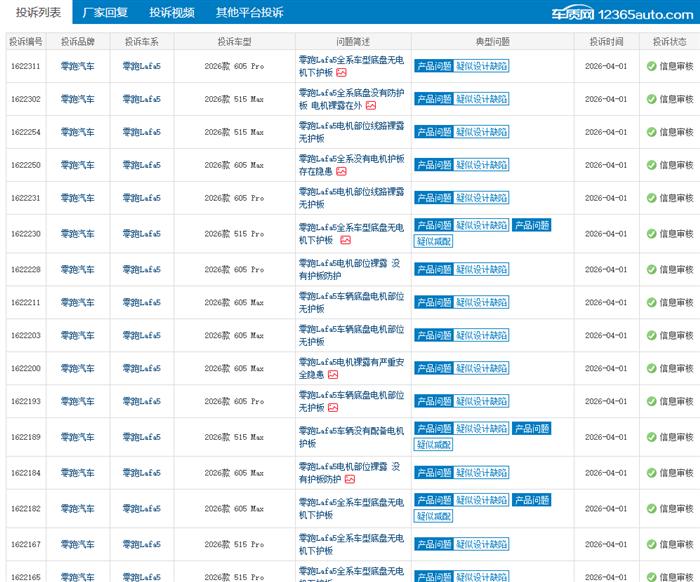The width and height of the screenshot is (700, 582).
Task: Switch to the 厂家回复 tab
Action: tap(105, 13)
